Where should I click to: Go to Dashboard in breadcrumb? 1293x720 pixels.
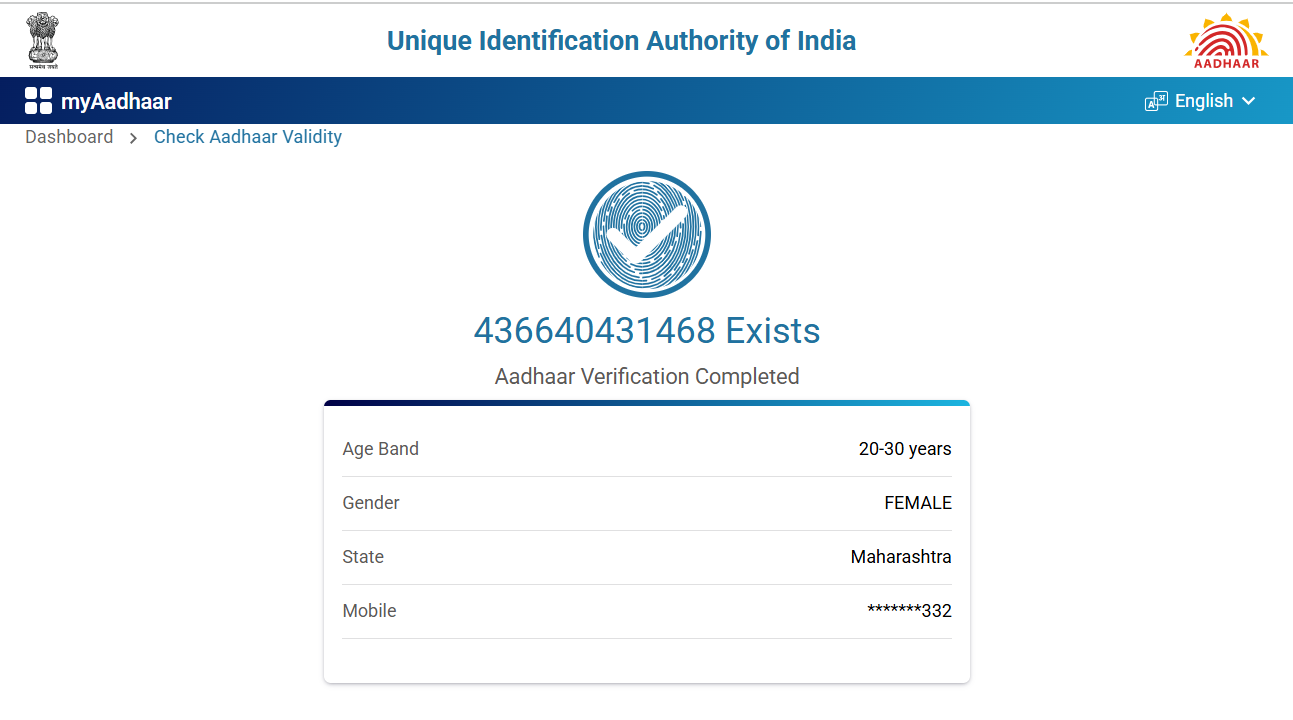[69, 137]
